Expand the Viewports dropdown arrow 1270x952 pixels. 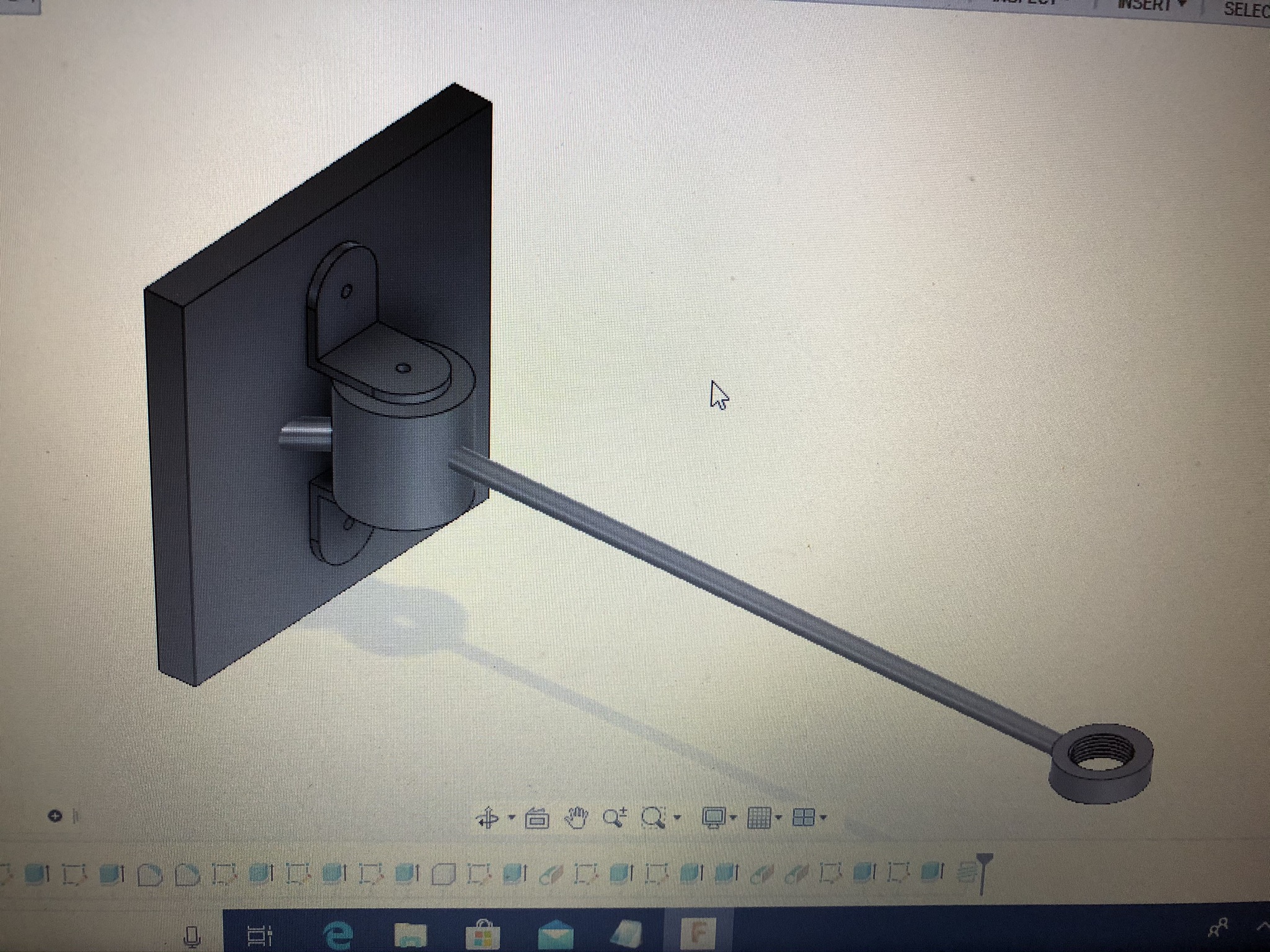coord(824,818)
